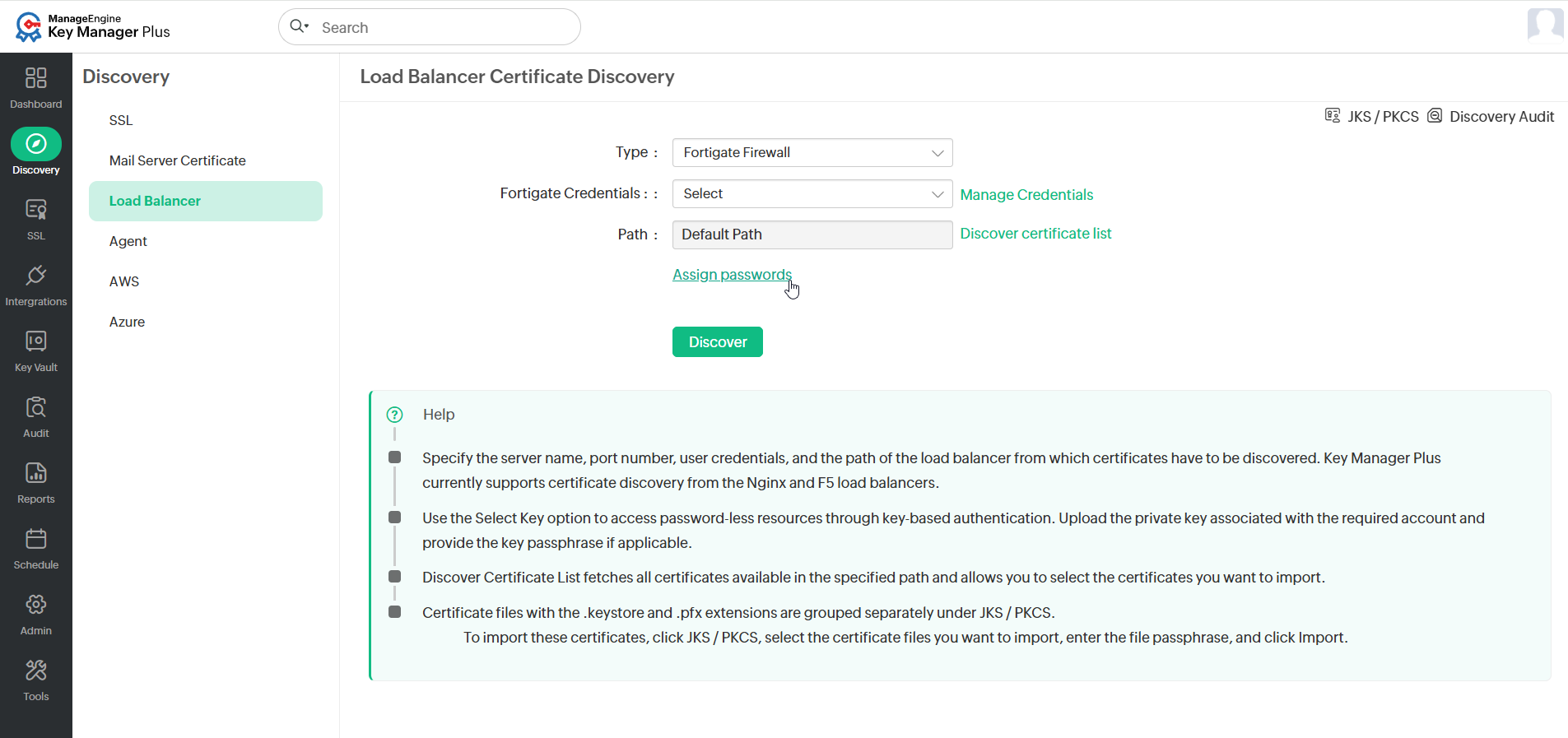Viewport: 1568px width, 738px height.
Task: Click the Discover certificate list link
Action: pyautogui.click(x=1035, y=234)
